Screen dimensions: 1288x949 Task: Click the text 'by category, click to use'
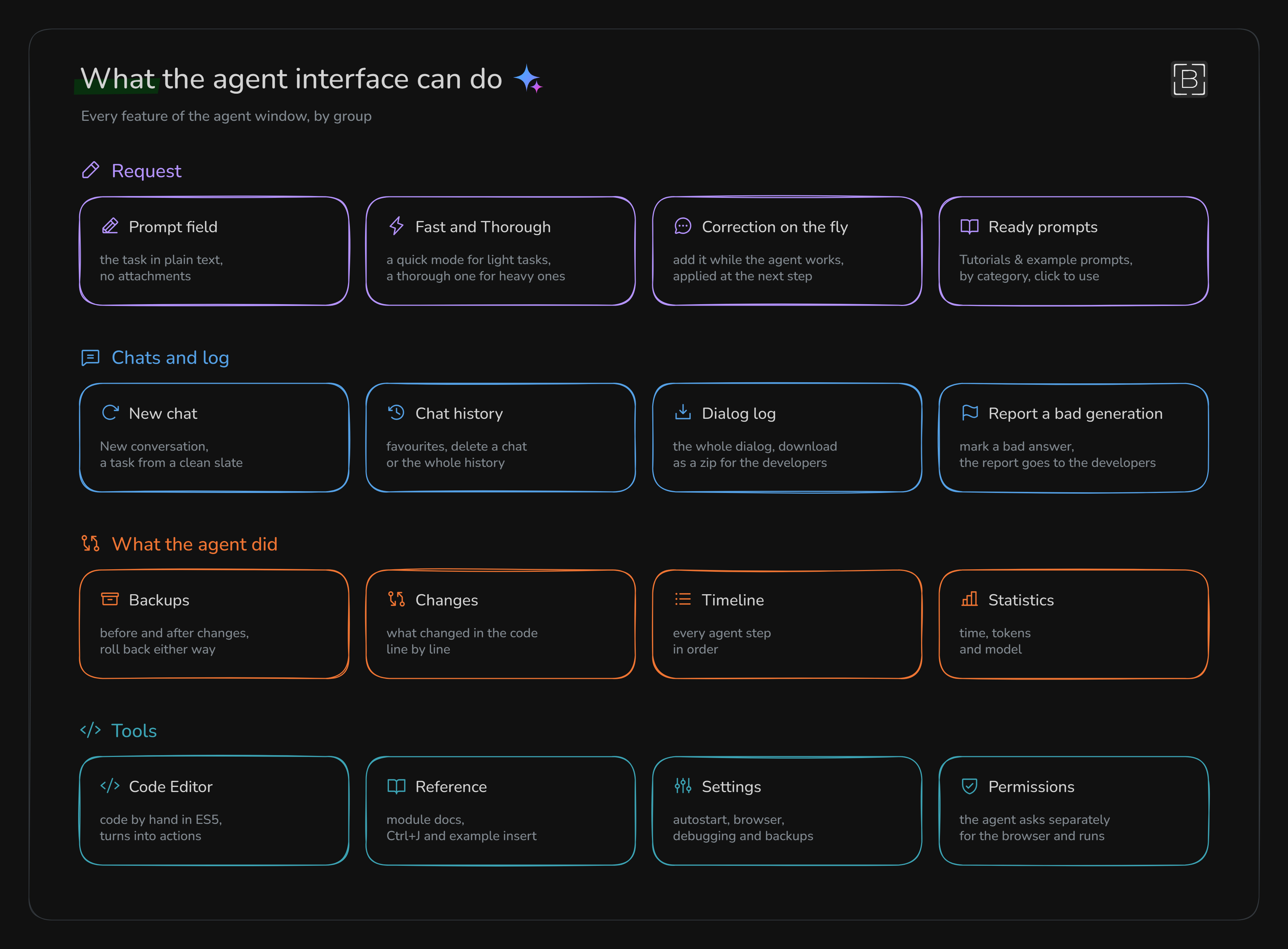pyautogui.click(x=1029, y=276)
